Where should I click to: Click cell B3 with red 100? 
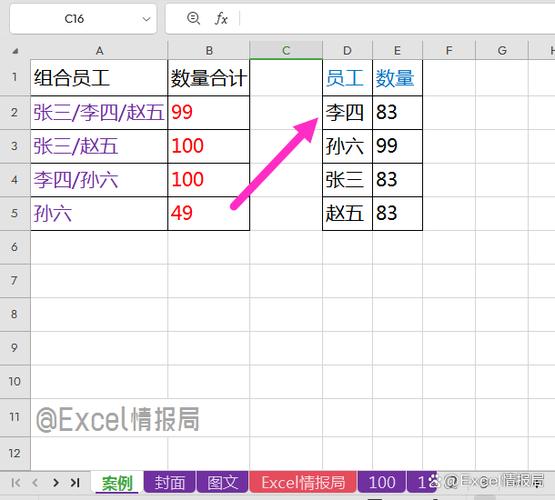(x=208, y=146)
